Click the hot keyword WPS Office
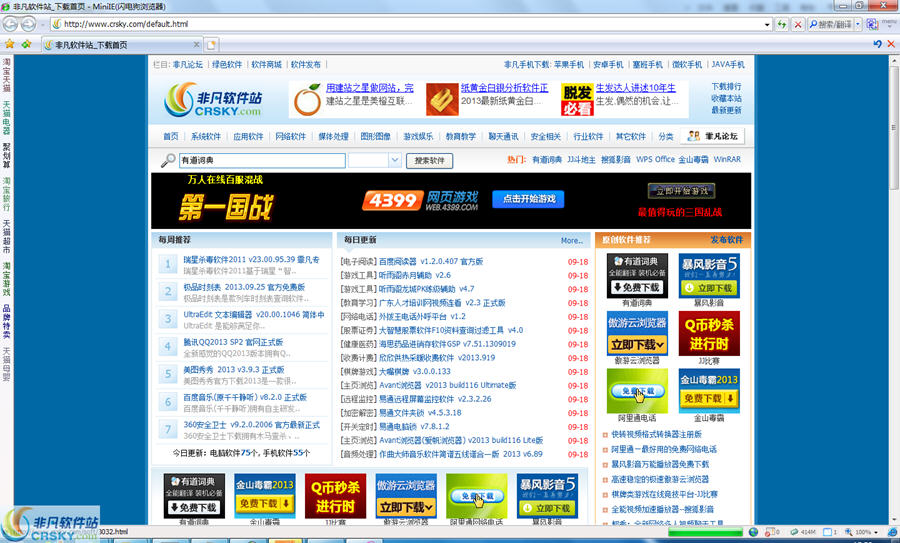Screen dimensions: 900x543 coord(655,160)
